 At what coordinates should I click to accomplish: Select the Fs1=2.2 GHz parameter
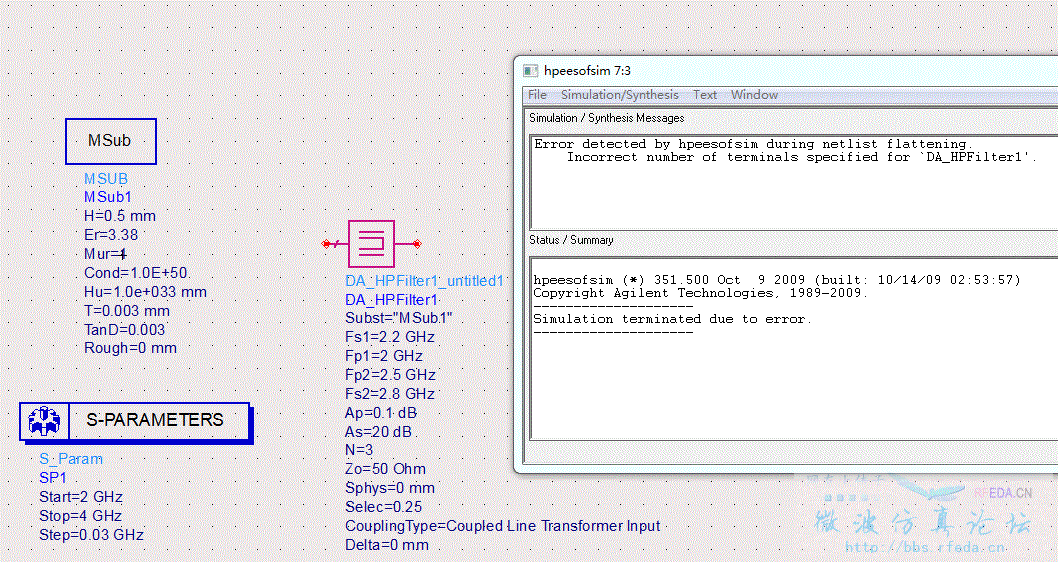coord(390,337)
